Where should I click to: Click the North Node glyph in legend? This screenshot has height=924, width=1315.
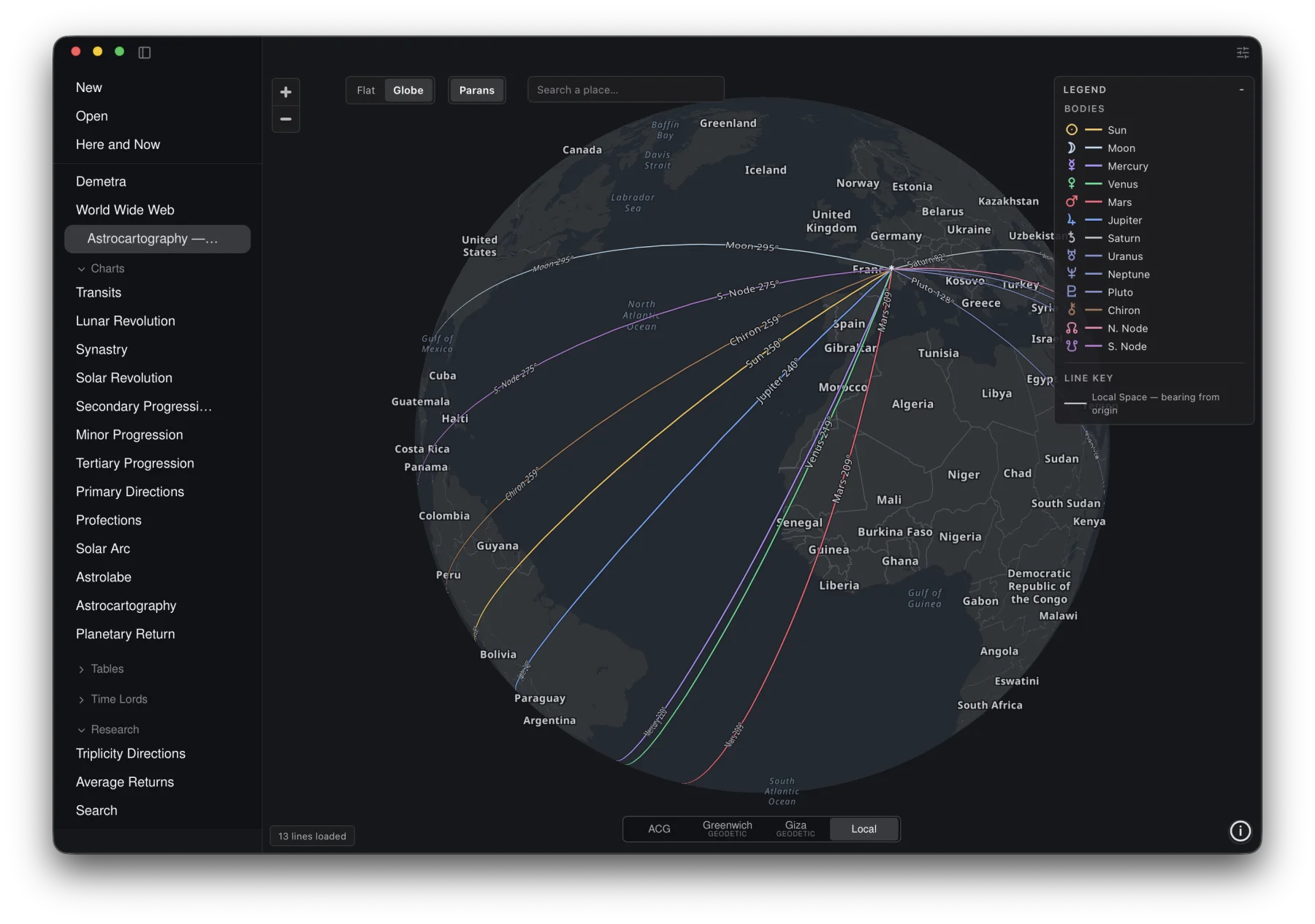(1072, 329)
